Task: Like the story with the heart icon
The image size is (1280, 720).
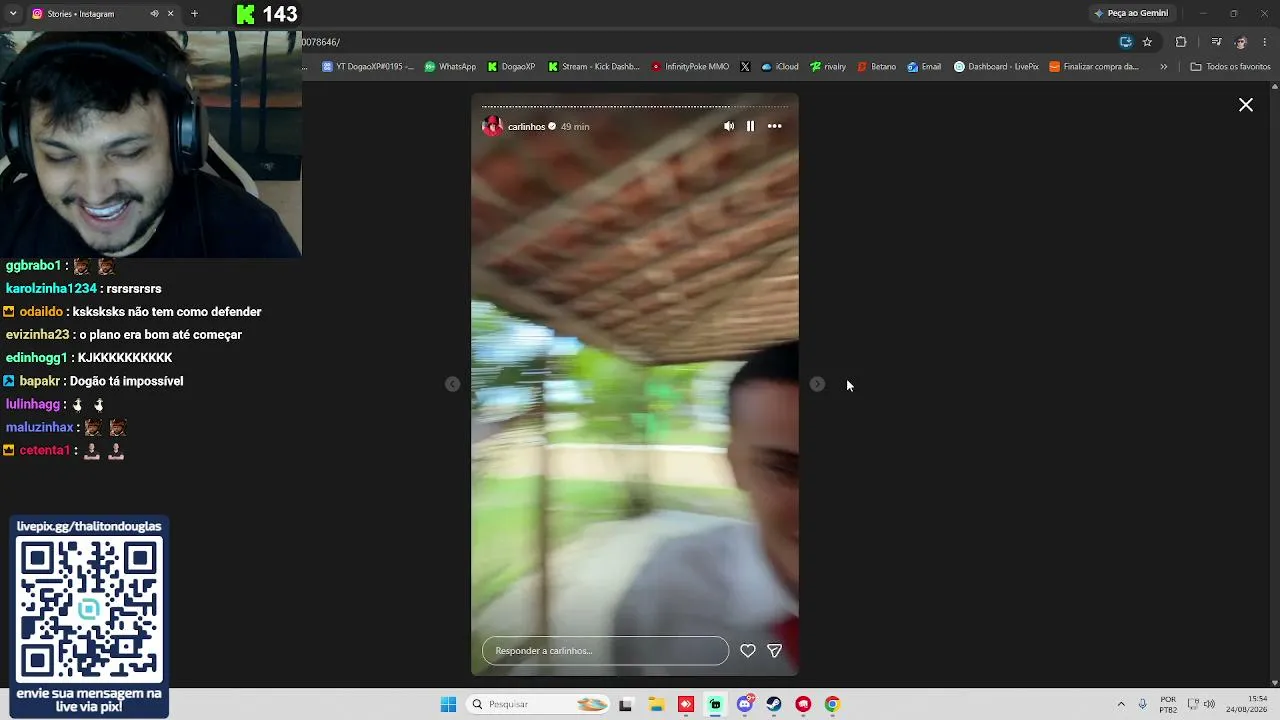Action: point(747,651)
